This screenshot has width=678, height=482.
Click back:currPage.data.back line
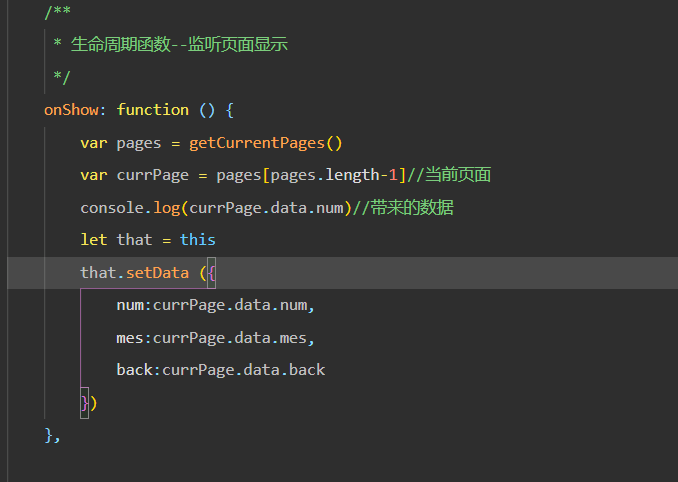tap(221, 370)
